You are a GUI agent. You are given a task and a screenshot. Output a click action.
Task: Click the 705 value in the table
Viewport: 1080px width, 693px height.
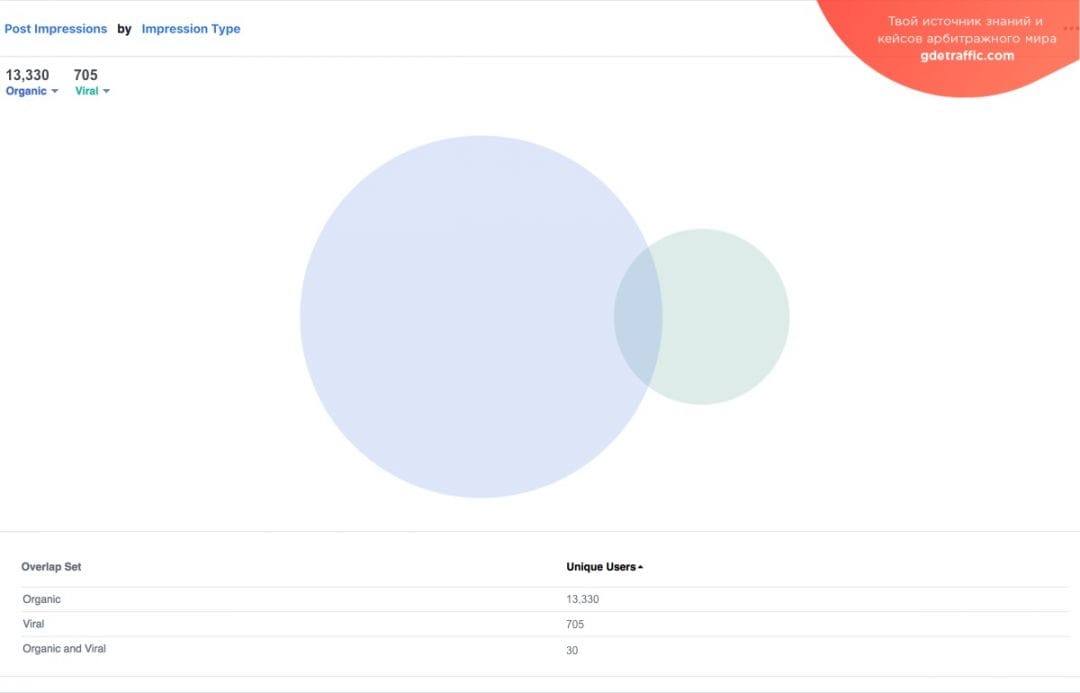[575, 624]
